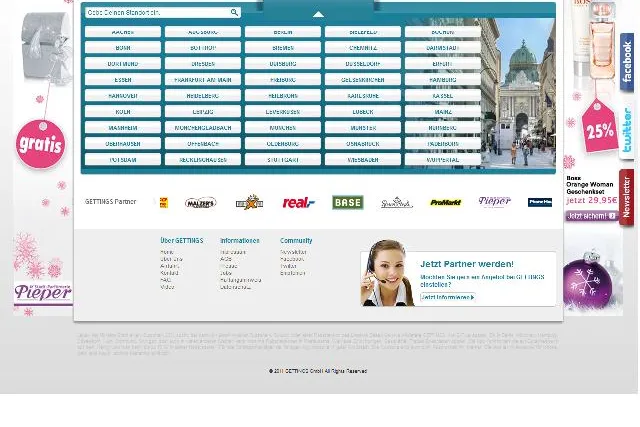Click the Vienna city photo

[x=518, y=93]
